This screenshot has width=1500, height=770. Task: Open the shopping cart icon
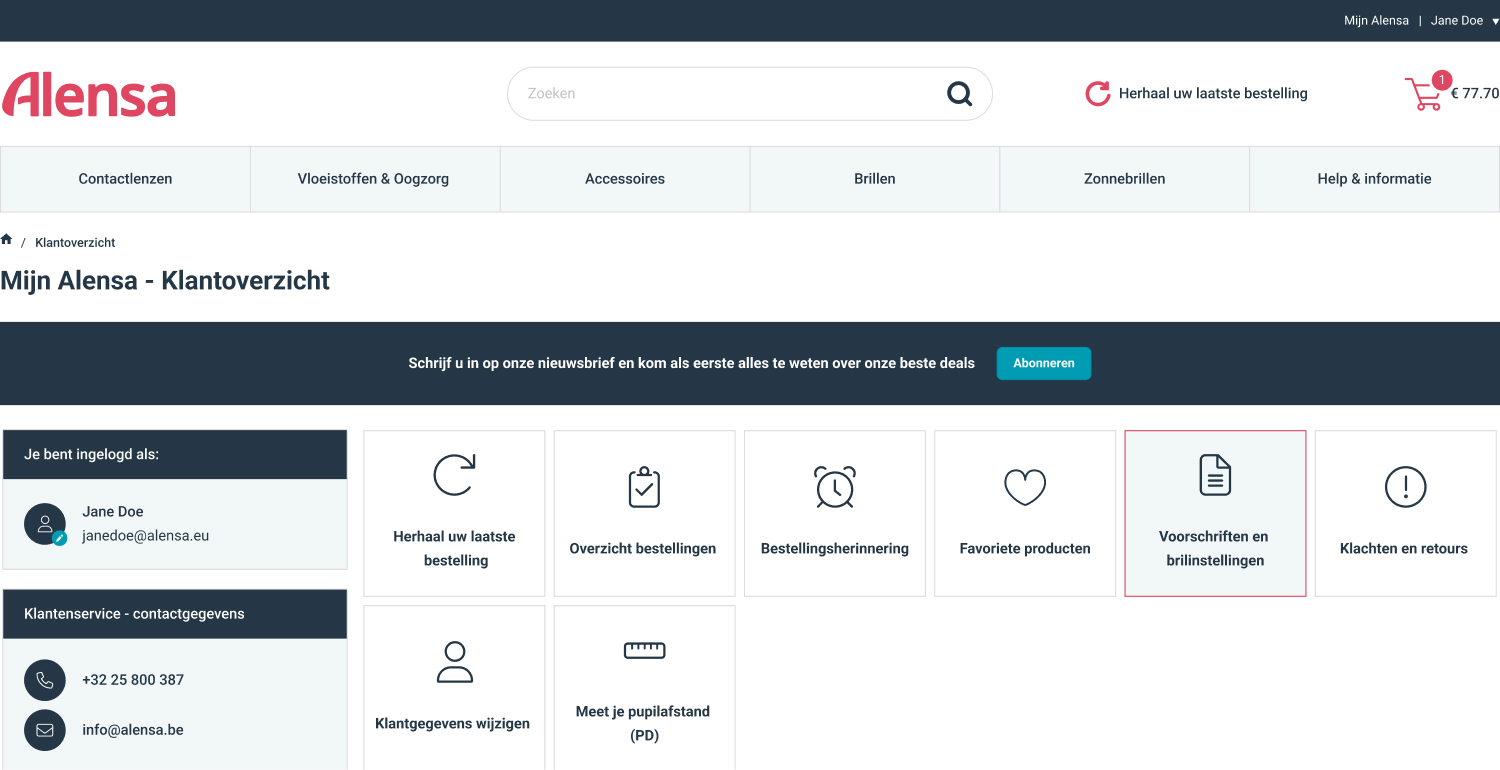[1423, 94]
